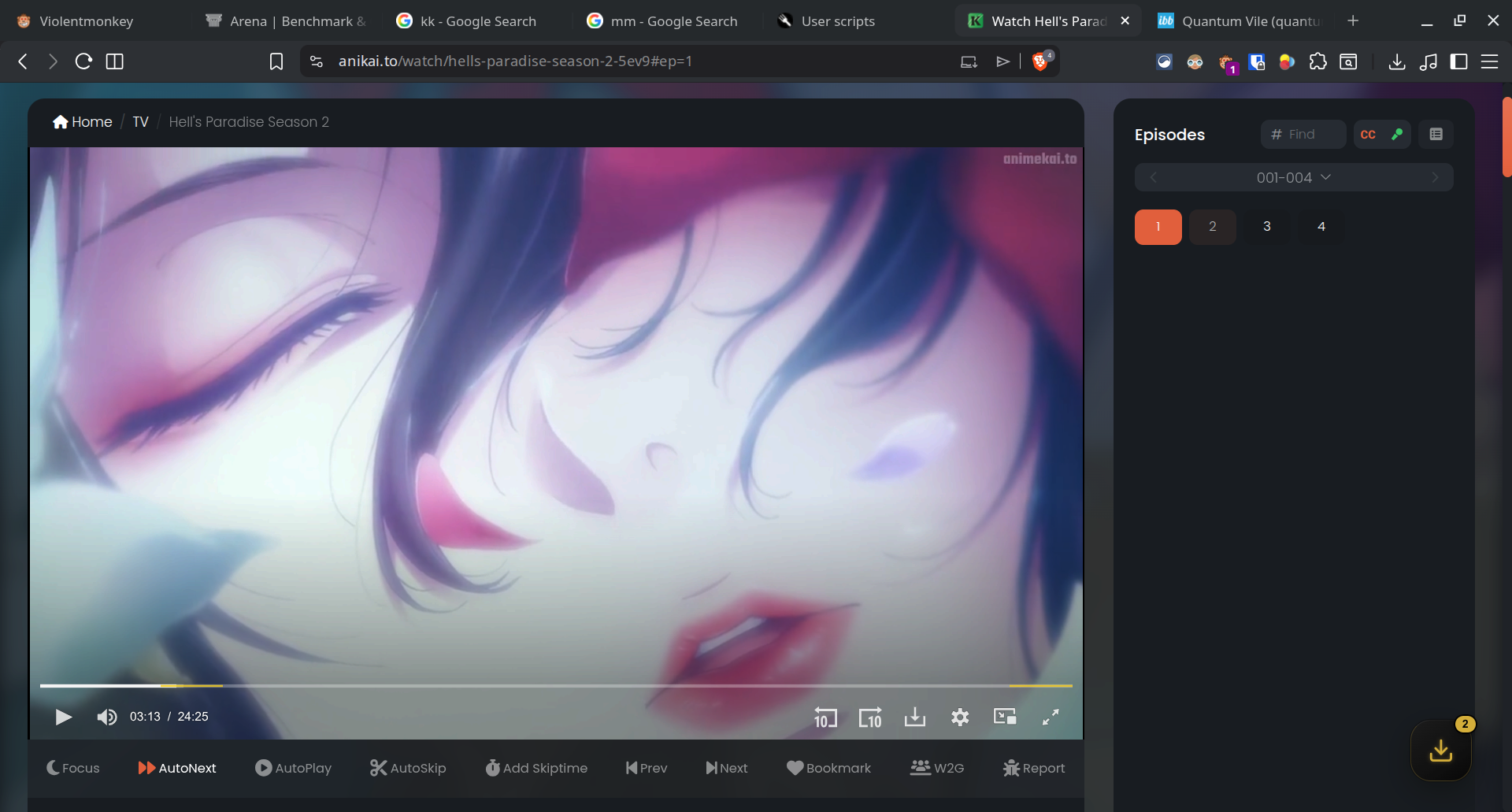
Task: Click Hell's Paradise Season 2 breadcrumb
Action: pos(249,122)
